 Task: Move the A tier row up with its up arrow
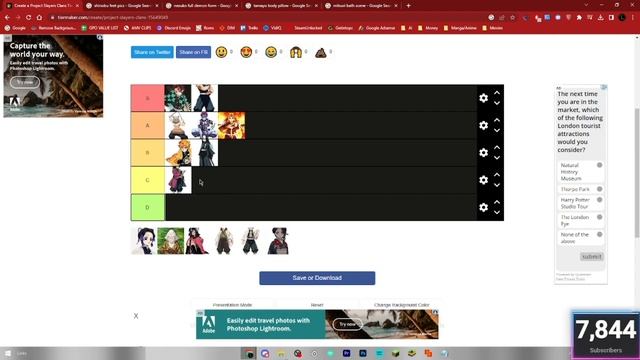coord(497,120)
